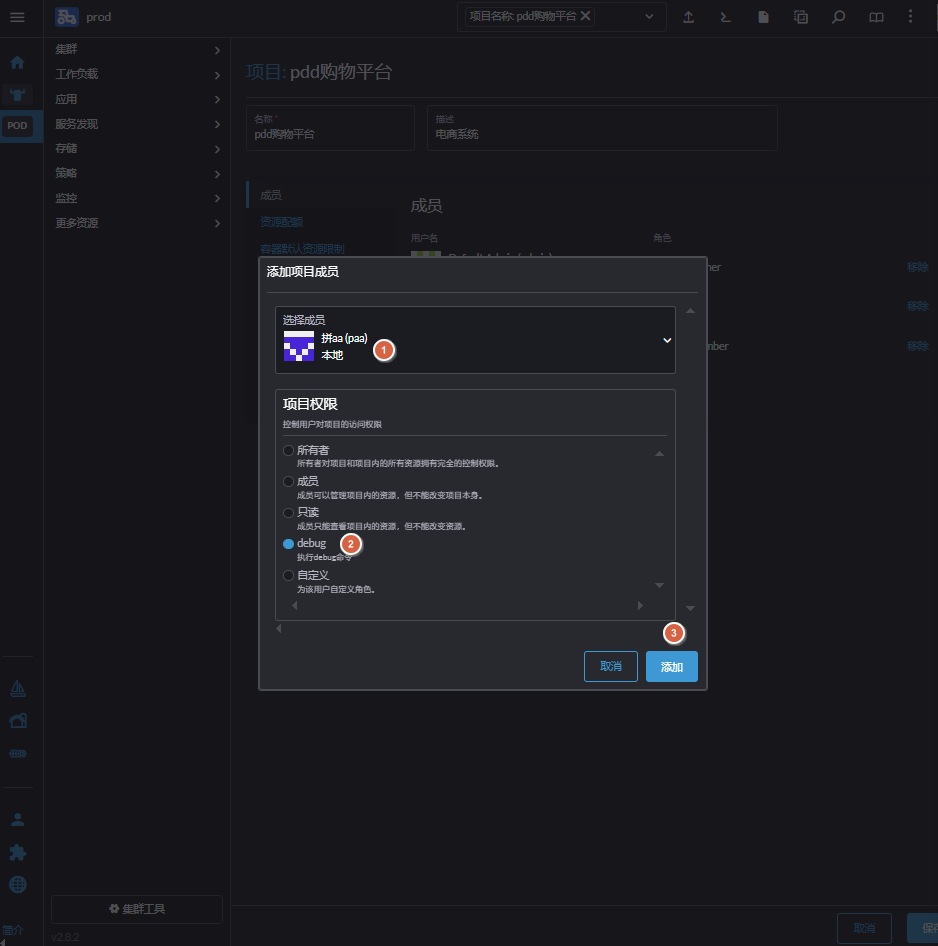Remove the first listed member
This screenshot has height=946, width=938.
[x=917, y=267]
